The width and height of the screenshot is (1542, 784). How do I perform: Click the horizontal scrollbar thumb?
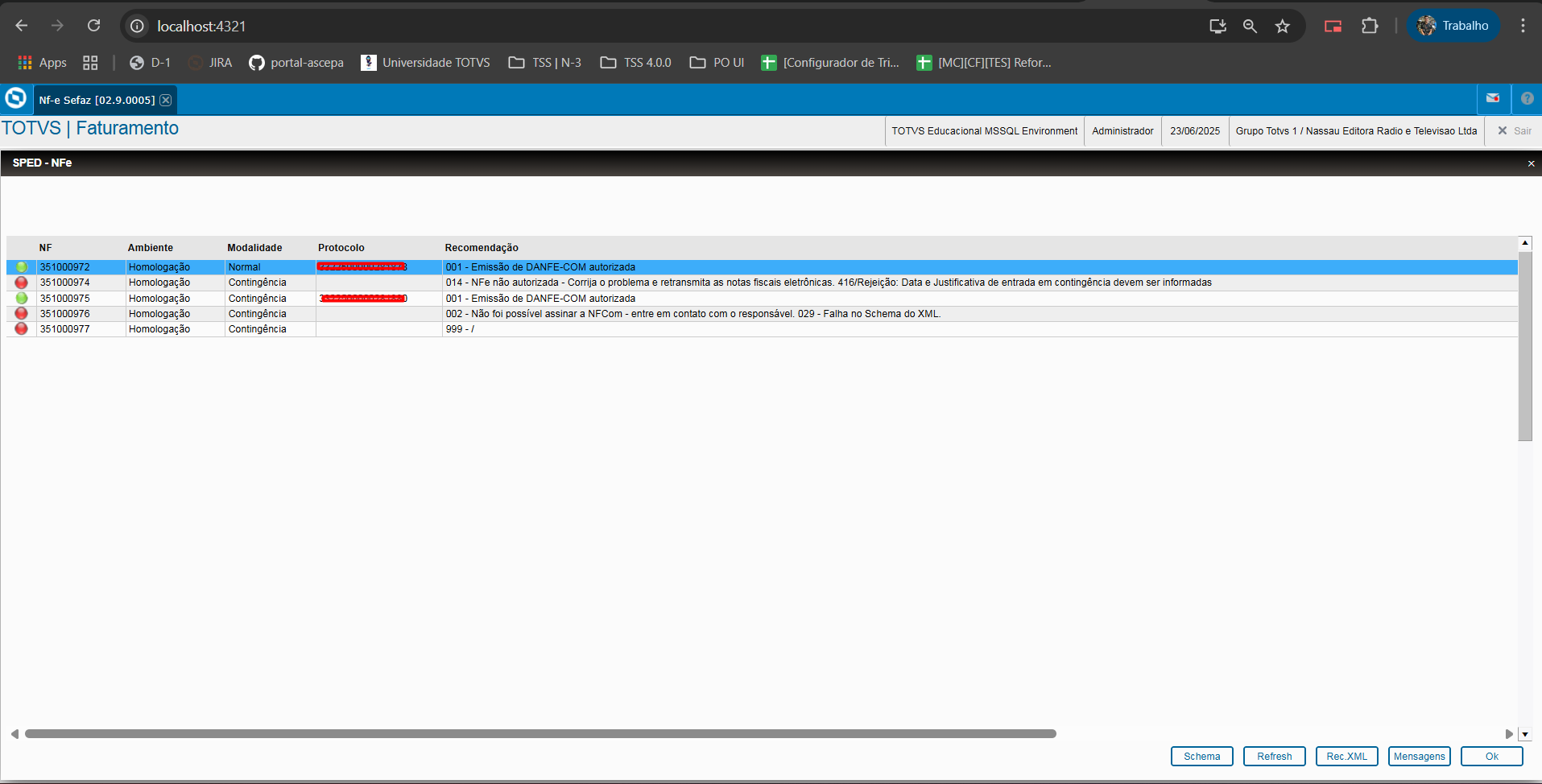pyautogui.click(x=540, y=734)
